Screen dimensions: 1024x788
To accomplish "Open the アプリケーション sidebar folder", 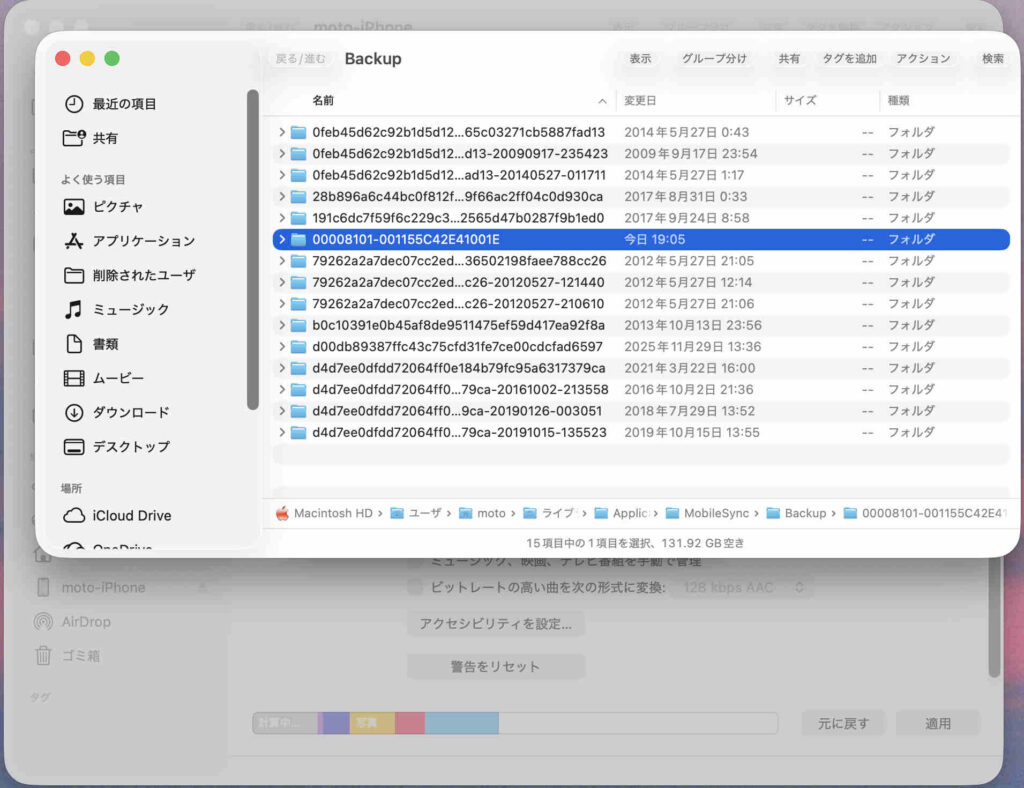I will pyautogui.click(x=143, y=241).
